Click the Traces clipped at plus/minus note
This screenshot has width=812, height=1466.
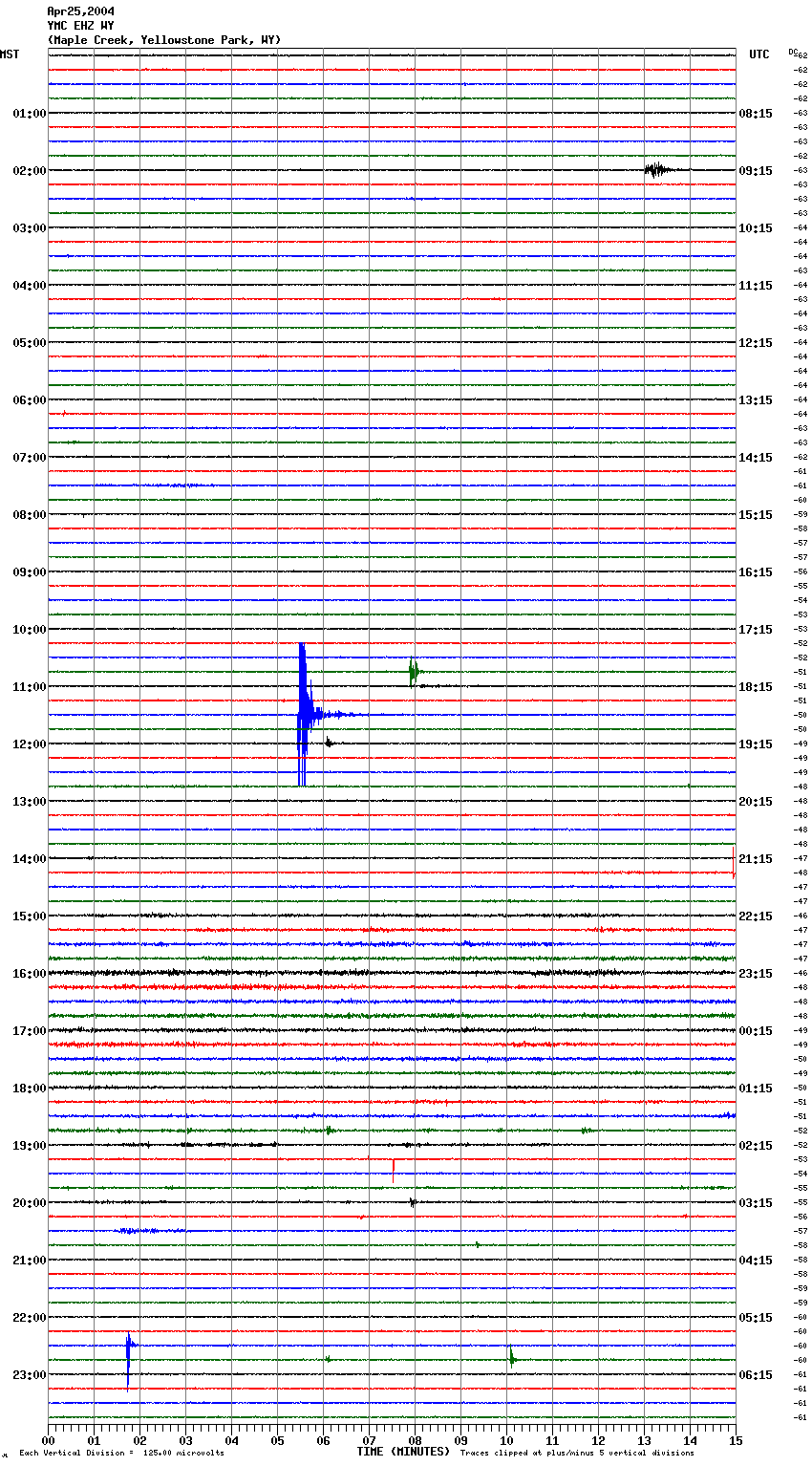pos(577,1454)
